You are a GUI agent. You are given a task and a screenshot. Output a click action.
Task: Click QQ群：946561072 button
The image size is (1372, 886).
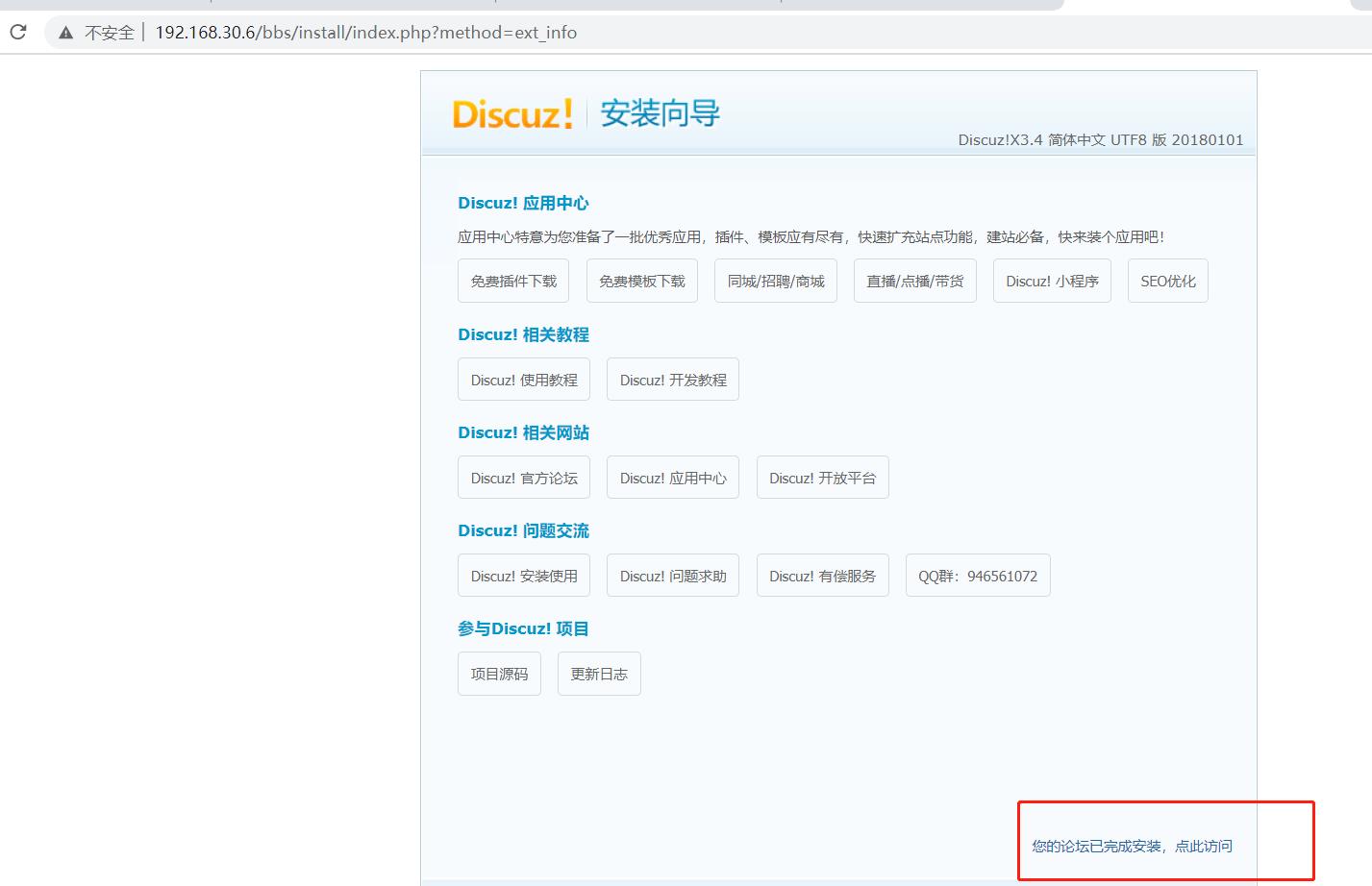click(978, 576)
